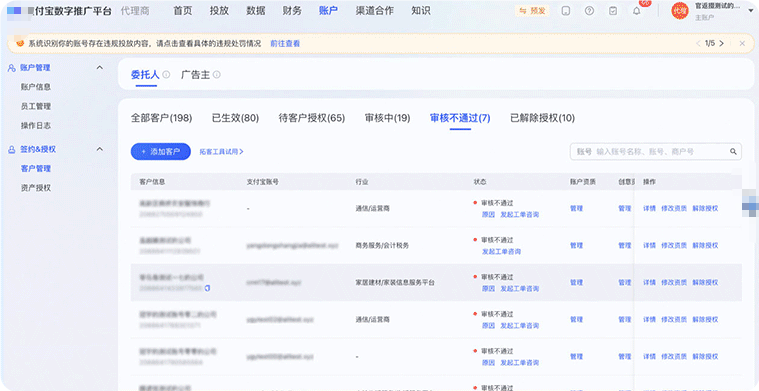Follow the 前往查看 link in banner
This screenshot has height=391, width=759.
(x=285, y=44)
